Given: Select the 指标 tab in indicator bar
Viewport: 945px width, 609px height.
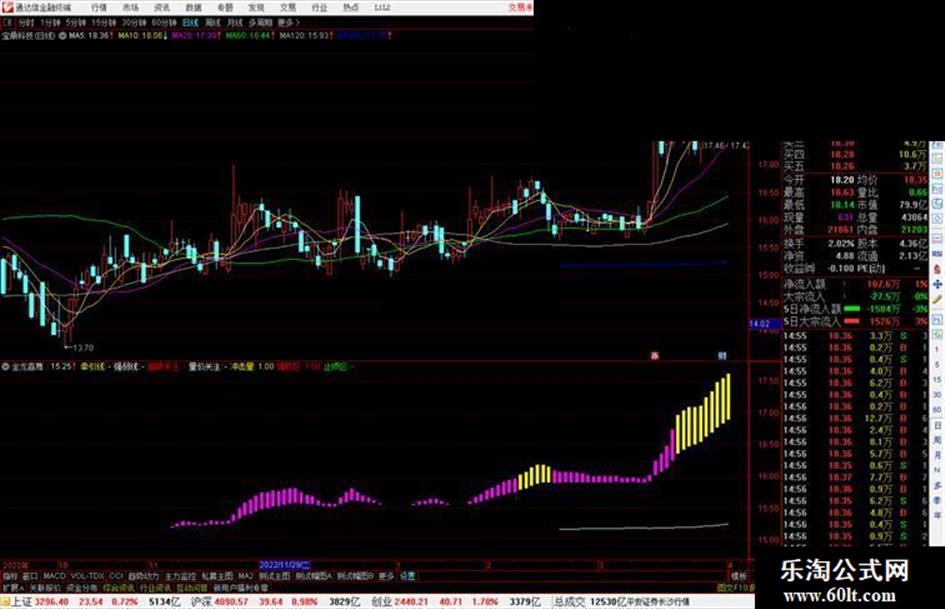Looking at the screenshot, I should 10,576.
